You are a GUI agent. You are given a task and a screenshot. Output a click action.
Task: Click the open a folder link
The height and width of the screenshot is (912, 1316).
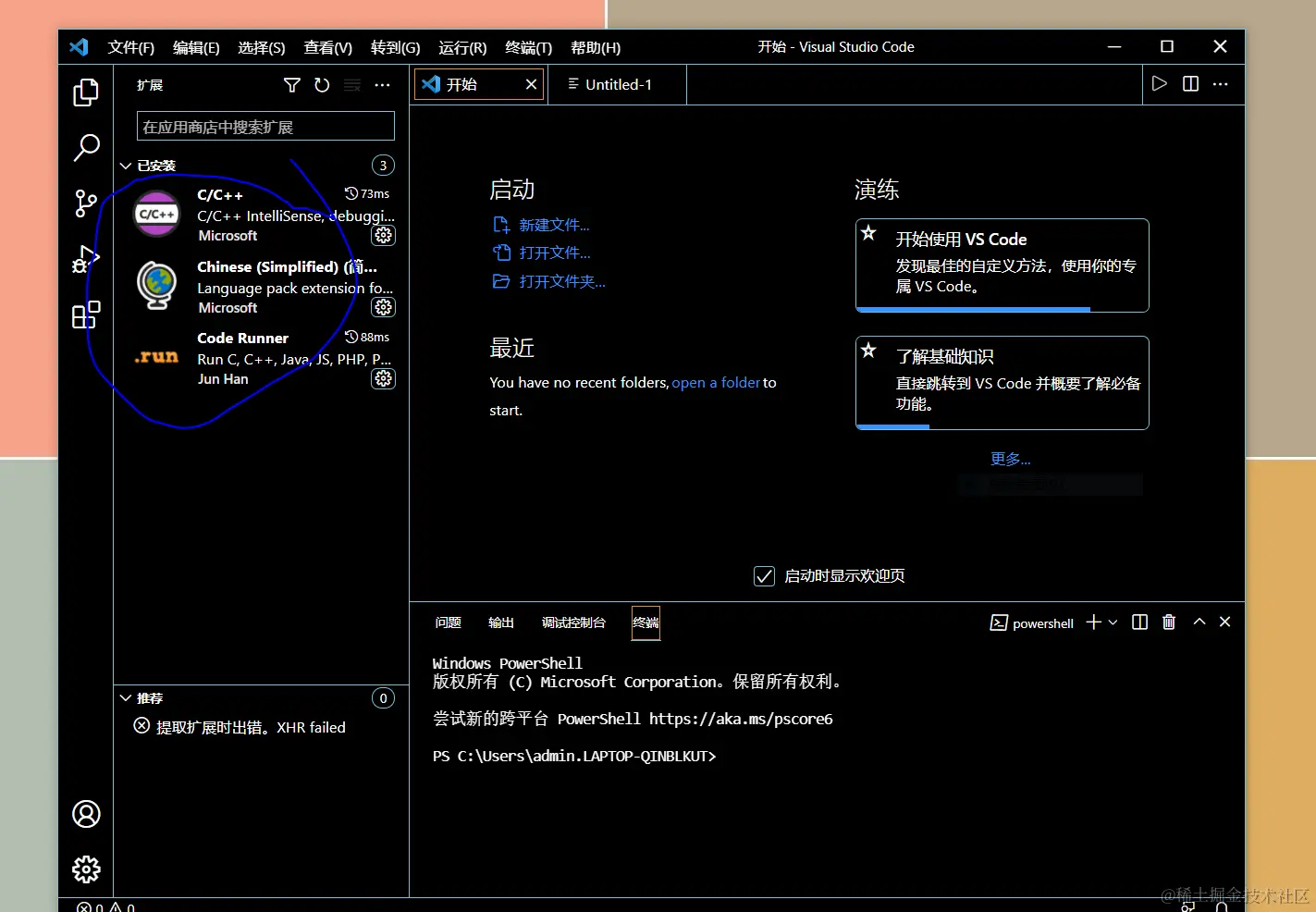tap(716, 383)
